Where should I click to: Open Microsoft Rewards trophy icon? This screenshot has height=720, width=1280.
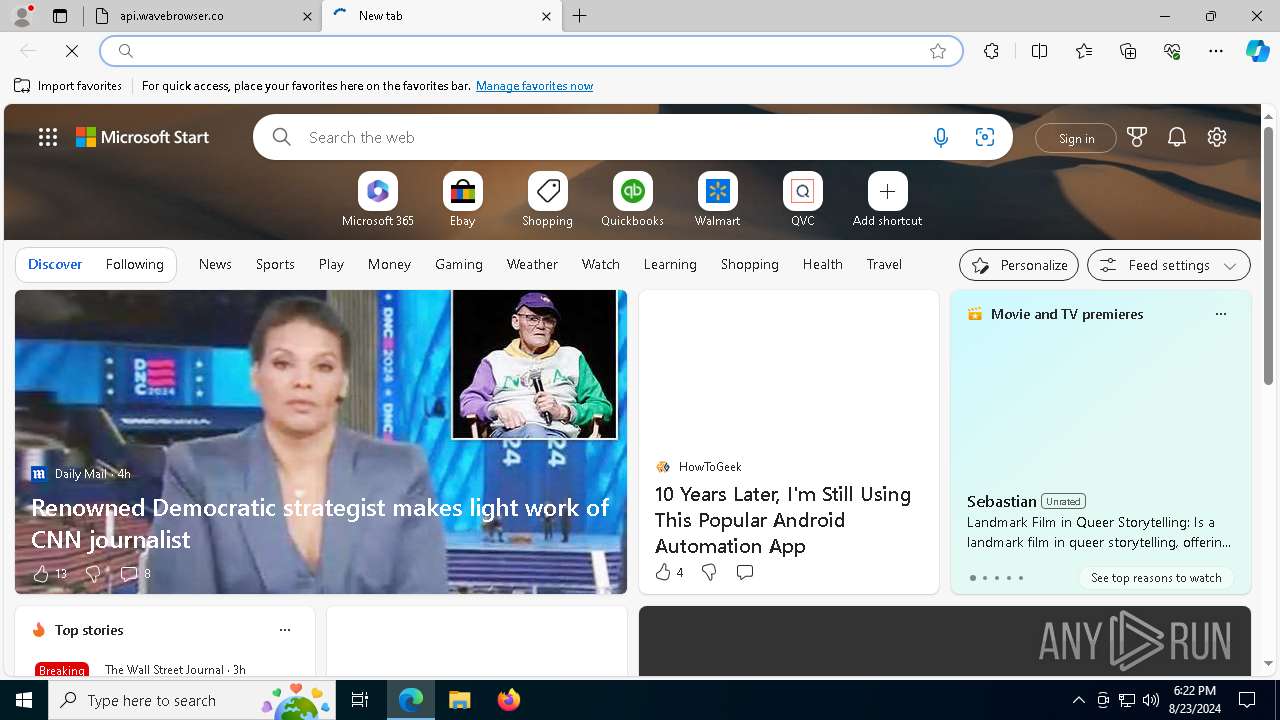pos(1137,138)
